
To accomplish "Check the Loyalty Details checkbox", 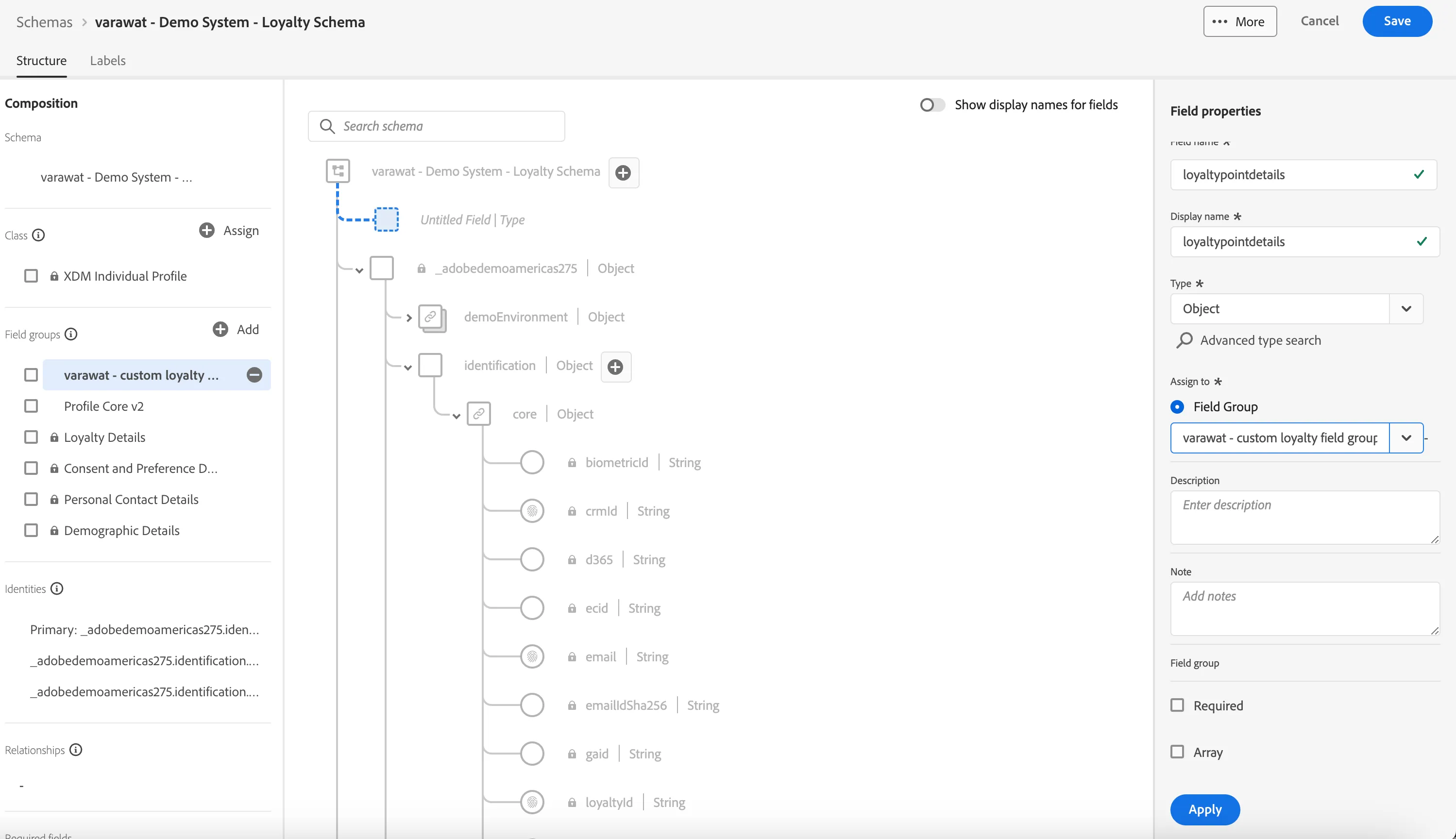I will tap(31, 437).
